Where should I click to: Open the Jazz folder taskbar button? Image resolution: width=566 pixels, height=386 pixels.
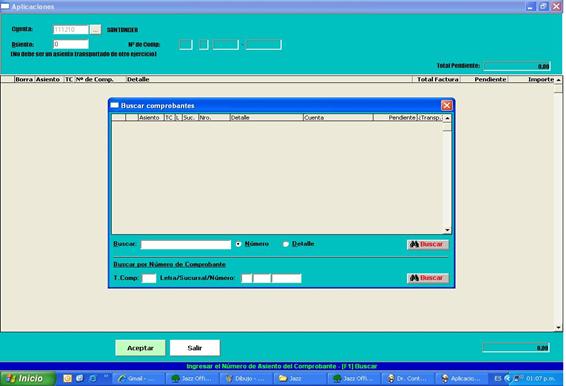click(300, 378)
